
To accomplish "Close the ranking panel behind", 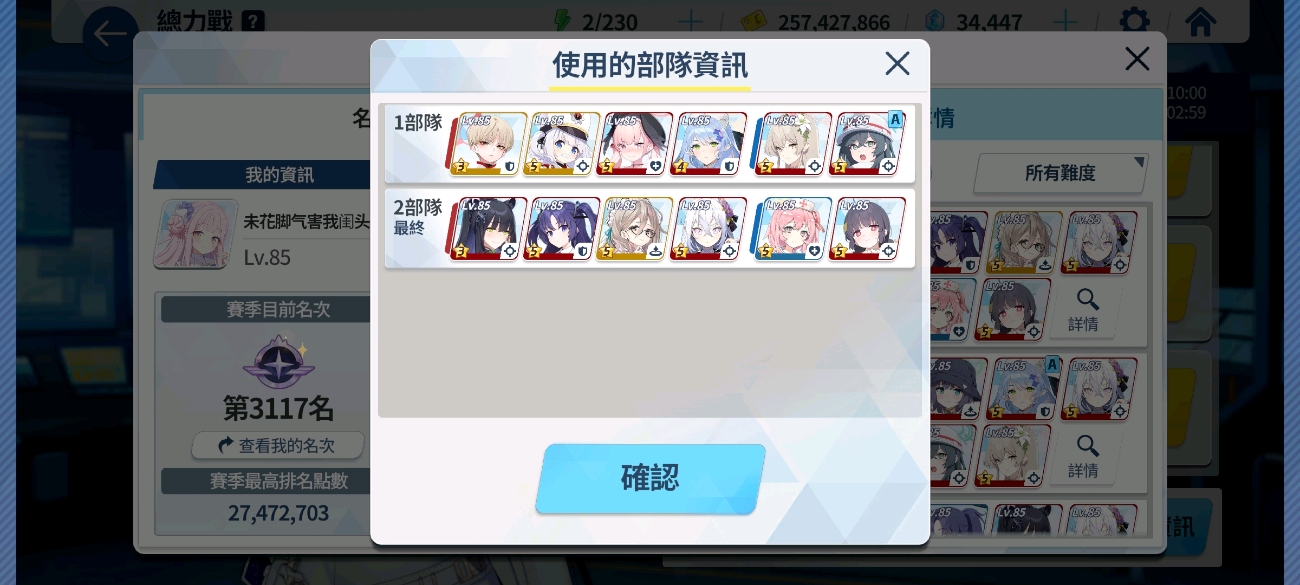I will pyautogui.click(x=1137, y=59).
